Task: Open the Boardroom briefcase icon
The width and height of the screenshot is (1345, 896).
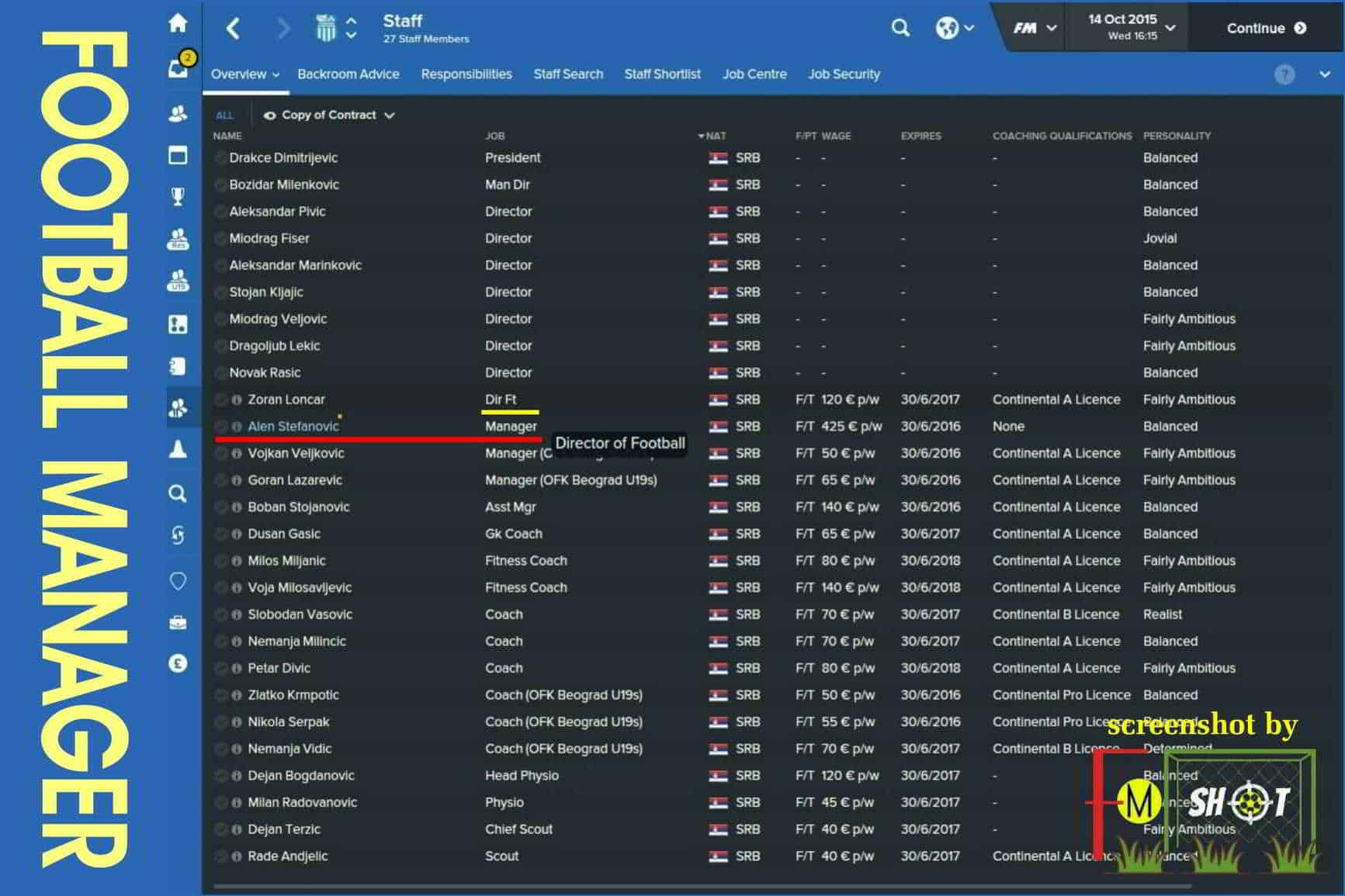Action: [178, 622]
